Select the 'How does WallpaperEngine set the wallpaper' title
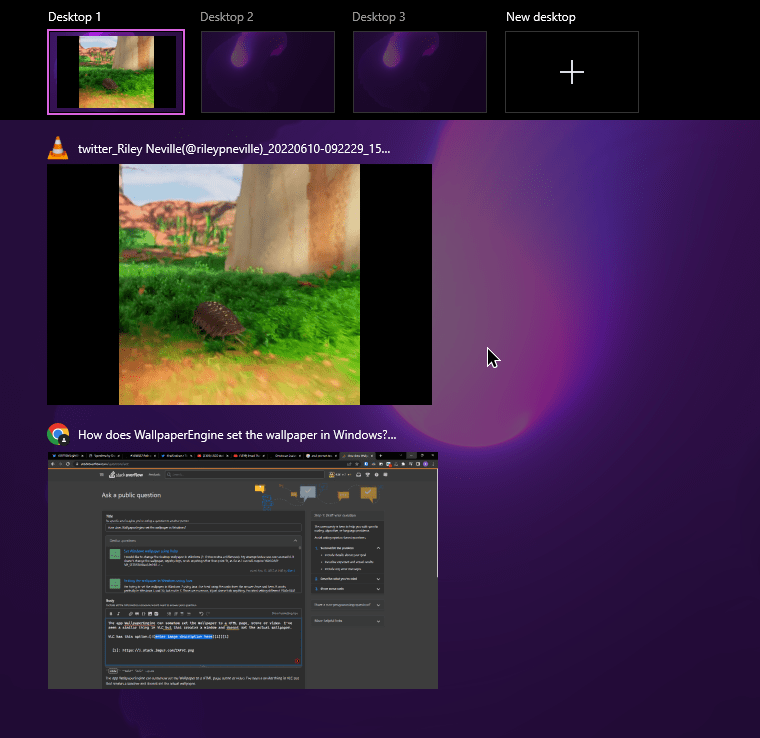The height and width of the screenshot is (738, 760). coord(237,435)
